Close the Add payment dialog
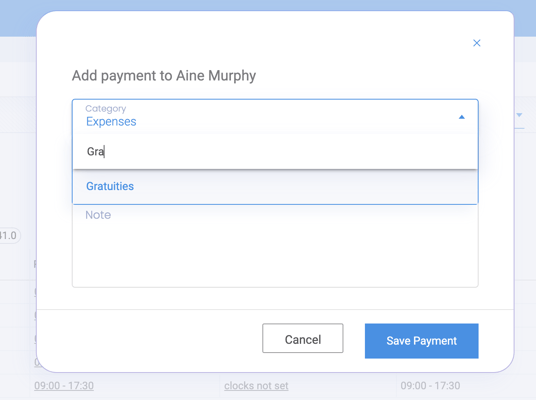 477,43
